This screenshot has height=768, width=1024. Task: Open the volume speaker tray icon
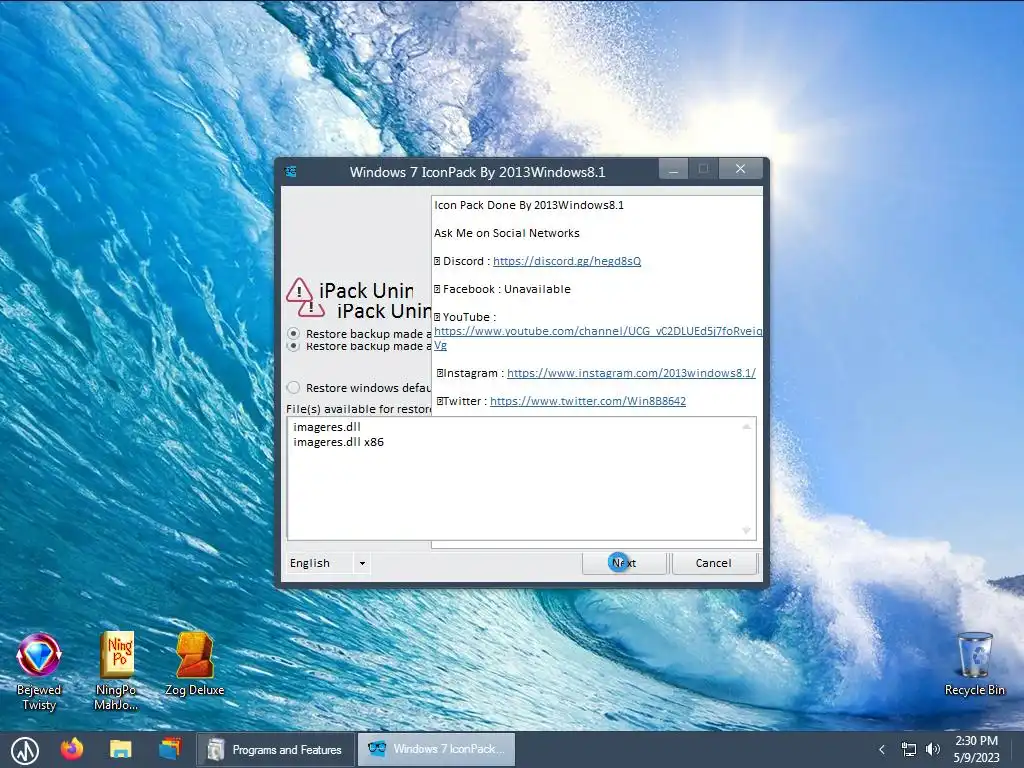[933, 750]
